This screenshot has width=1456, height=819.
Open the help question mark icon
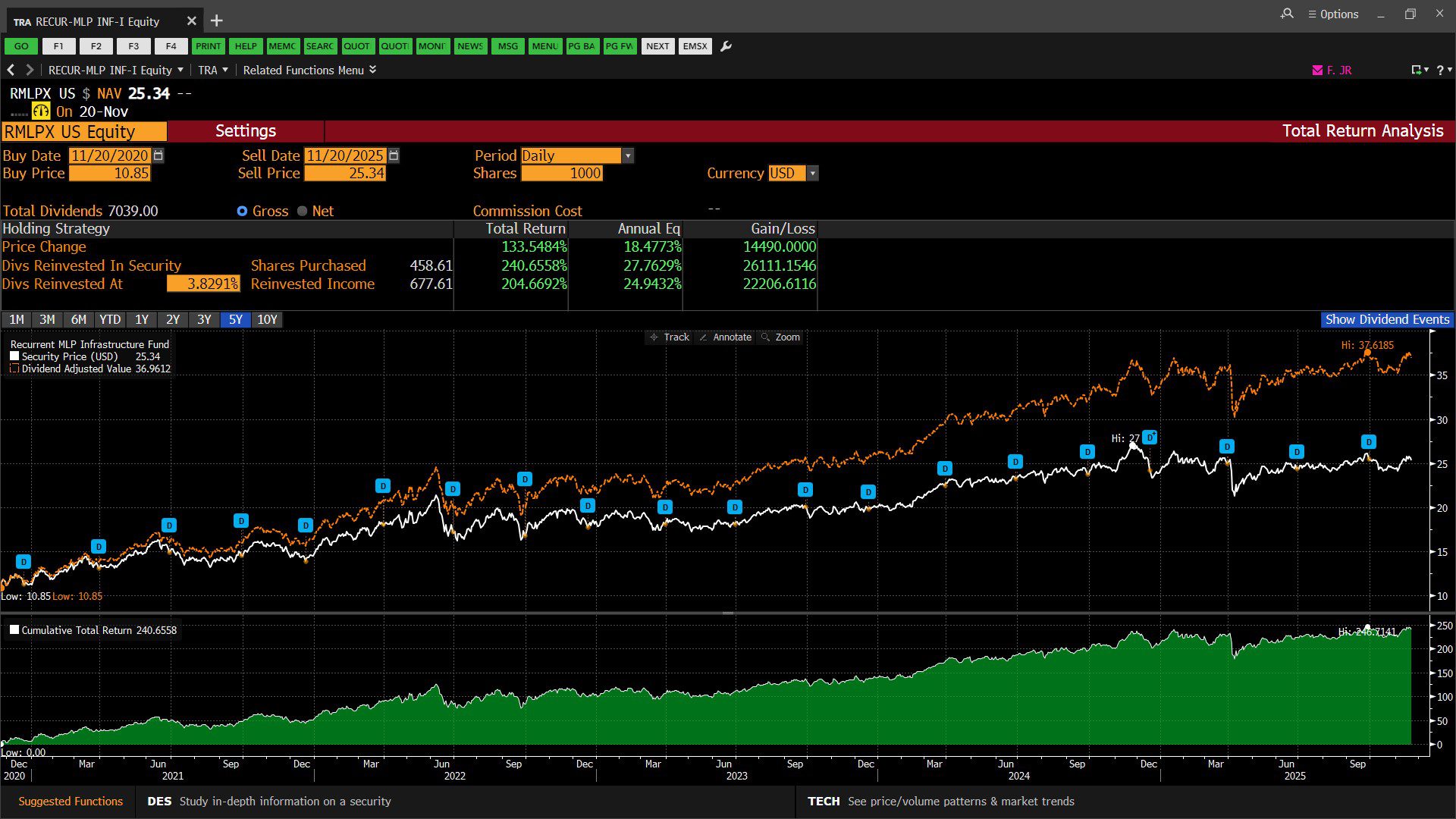tap(1440, 70)
